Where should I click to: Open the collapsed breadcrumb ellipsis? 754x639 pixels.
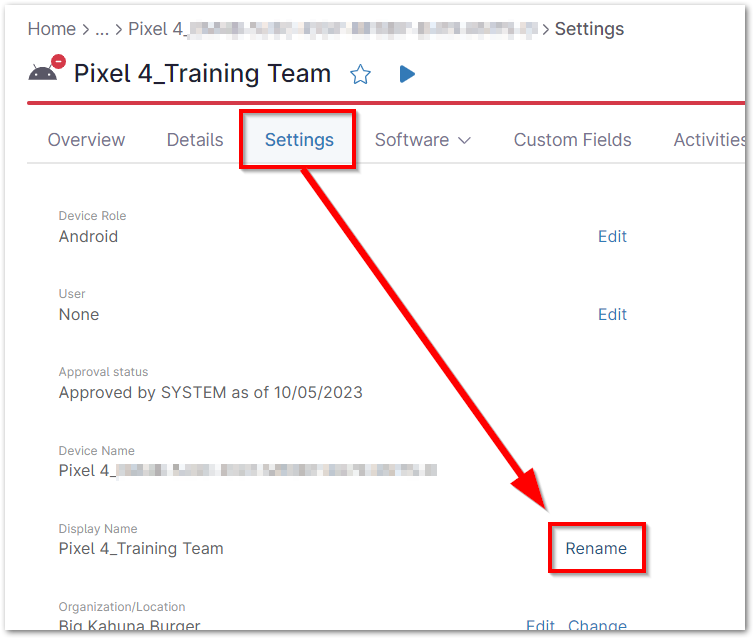[x=99, y=29]
